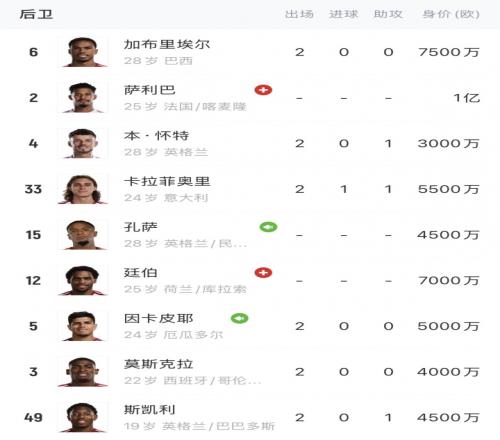Sort by 助攻 column header
The width and height of the screenshot is (500, 440).
click(x=388, y=14)
